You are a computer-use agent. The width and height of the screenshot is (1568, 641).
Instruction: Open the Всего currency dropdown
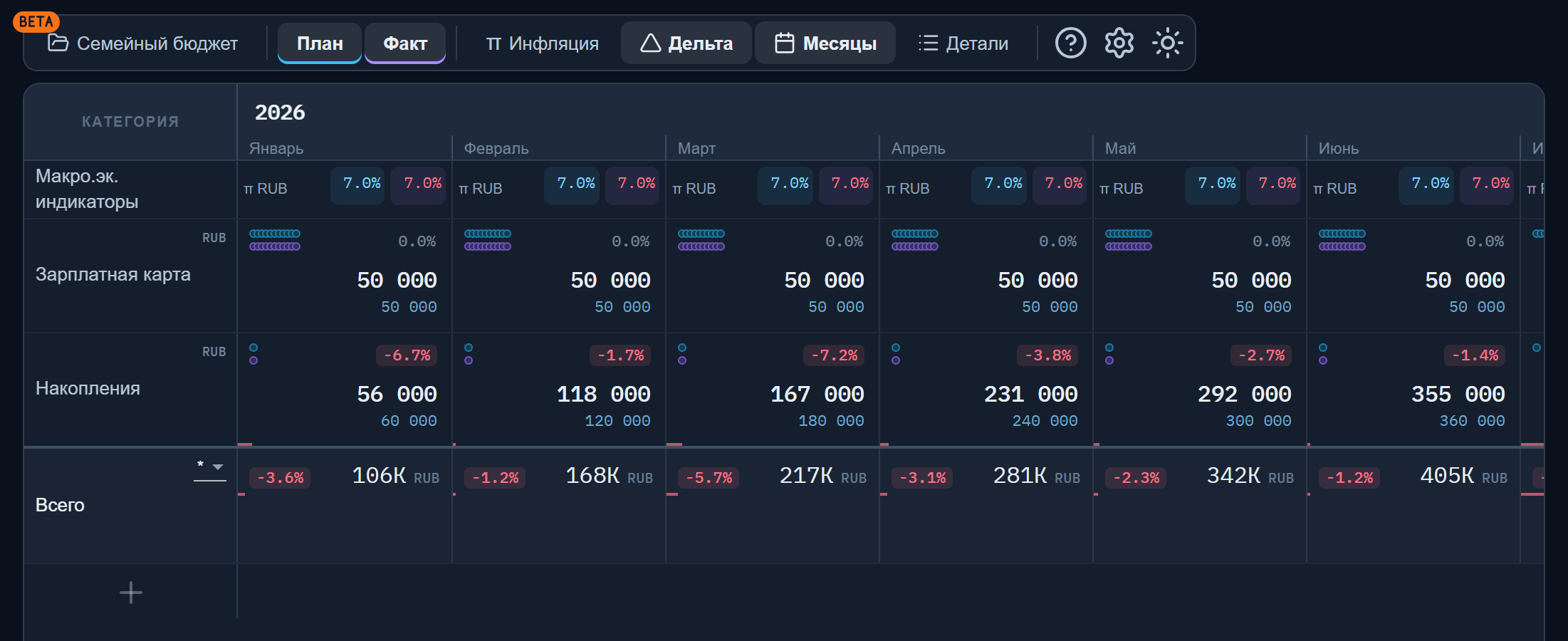pyautogui.click(x=210, y=467)
